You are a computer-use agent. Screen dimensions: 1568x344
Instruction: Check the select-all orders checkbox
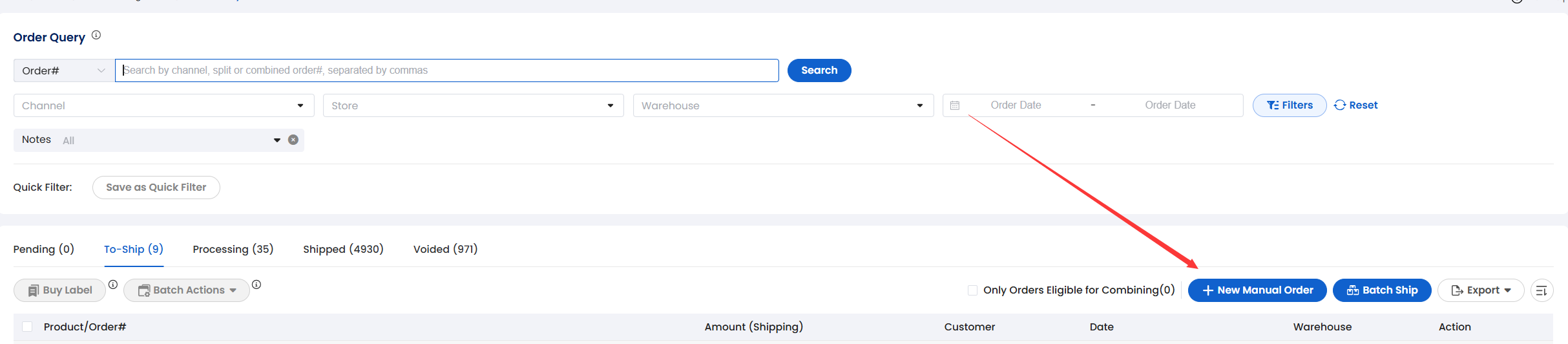coord(27,327)
